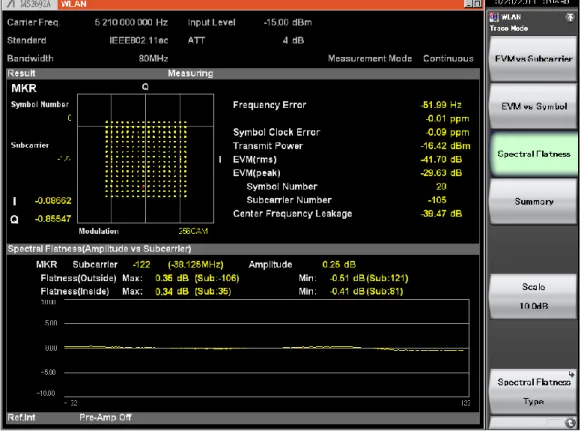581x431 pixels.
Task: Click the window minimize icon in title bar
Action: [x=468, y=4]
